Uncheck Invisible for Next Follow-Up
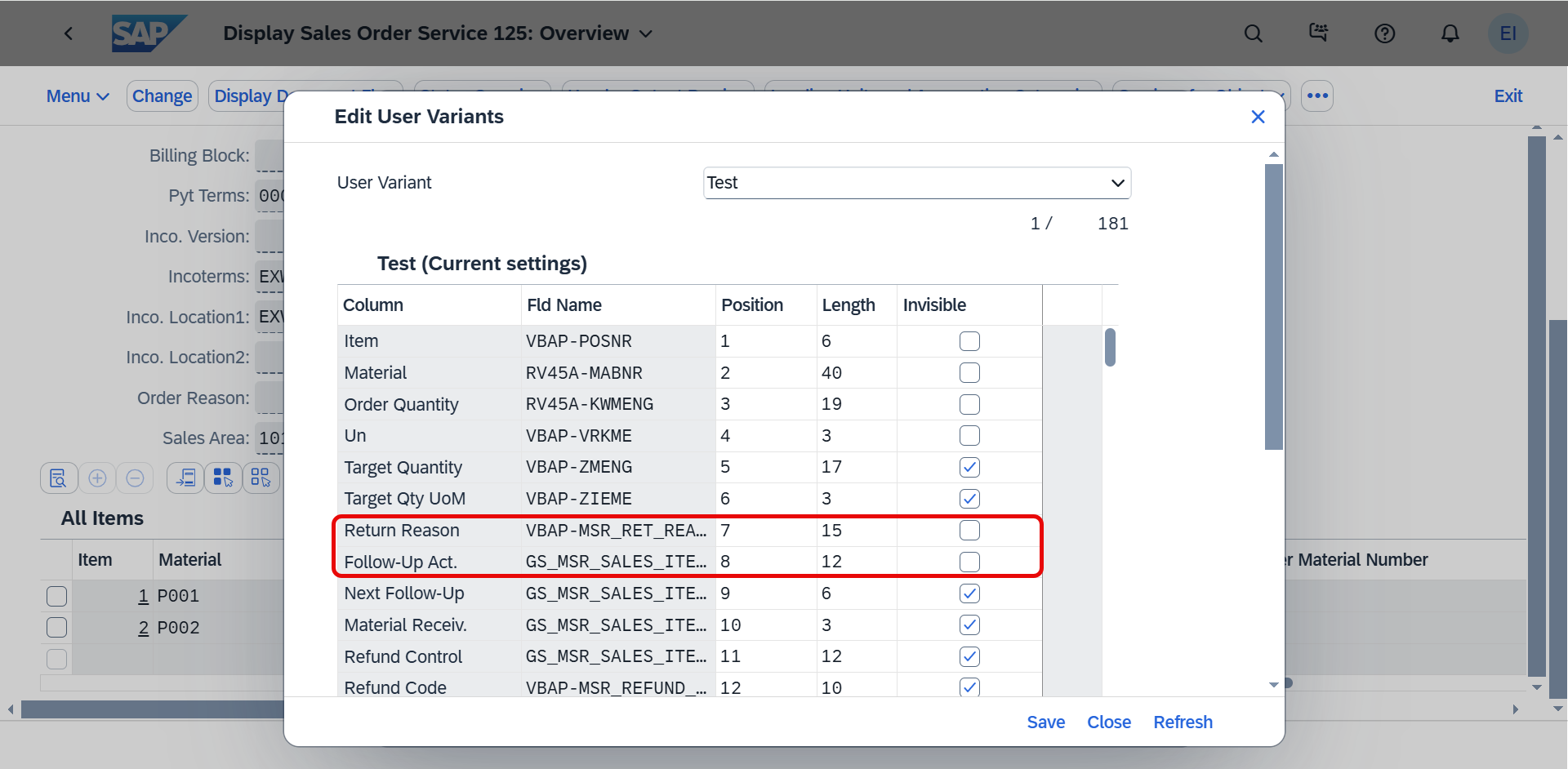 click(969, 593)
